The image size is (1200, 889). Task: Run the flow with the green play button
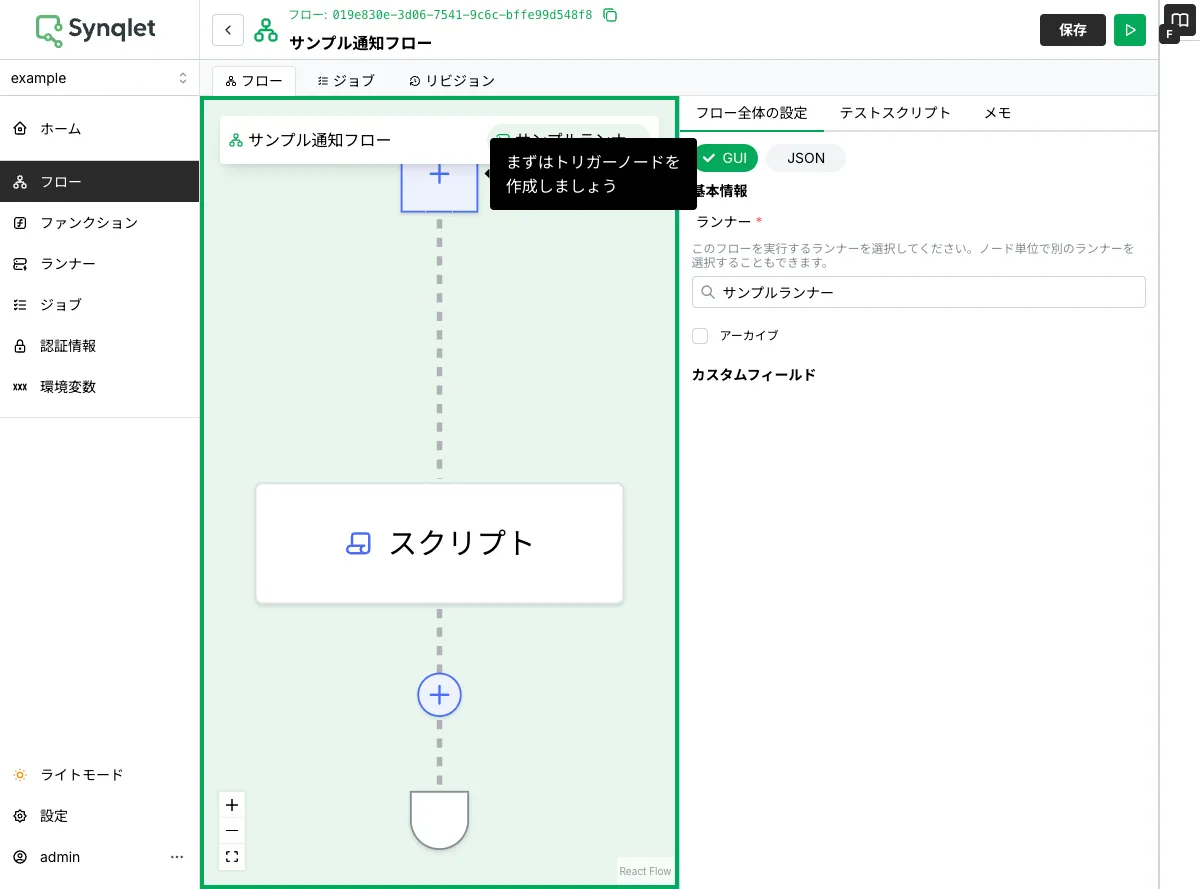tap(1130, 30)
